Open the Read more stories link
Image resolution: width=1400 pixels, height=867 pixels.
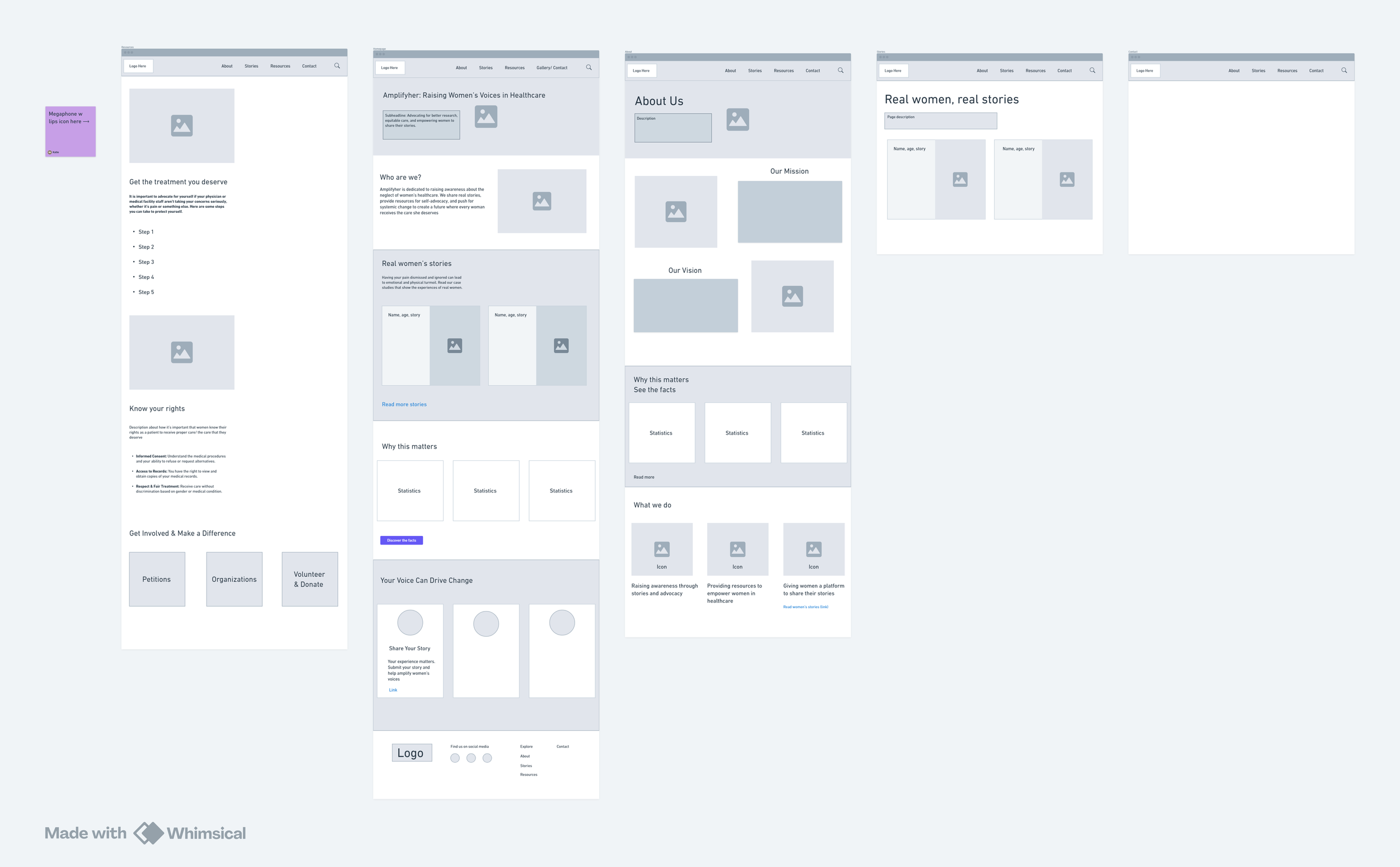[404, 404]
